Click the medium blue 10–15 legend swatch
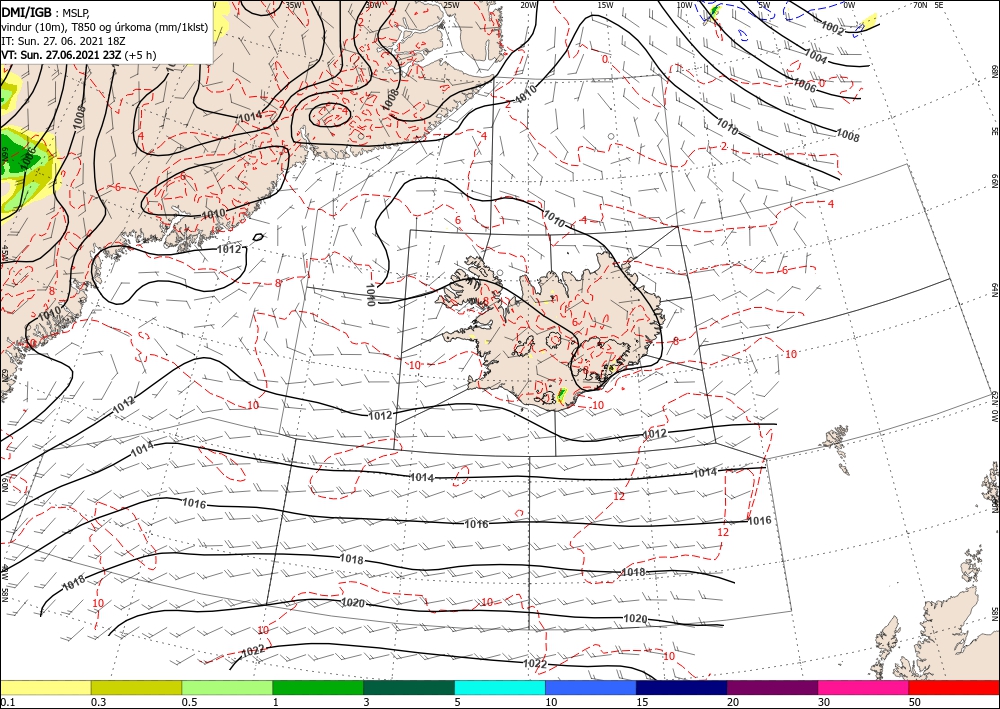The image size is (1000, 709). pos(591,687)
